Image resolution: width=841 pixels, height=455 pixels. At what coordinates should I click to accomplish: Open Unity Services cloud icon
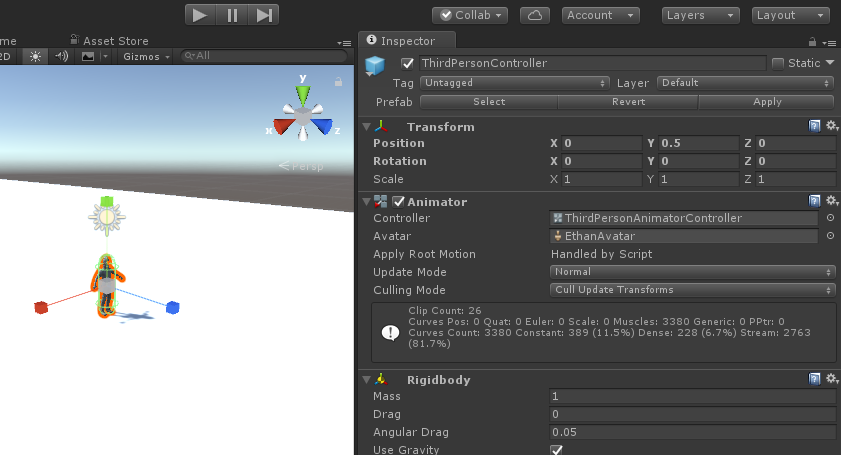[535, 16]
